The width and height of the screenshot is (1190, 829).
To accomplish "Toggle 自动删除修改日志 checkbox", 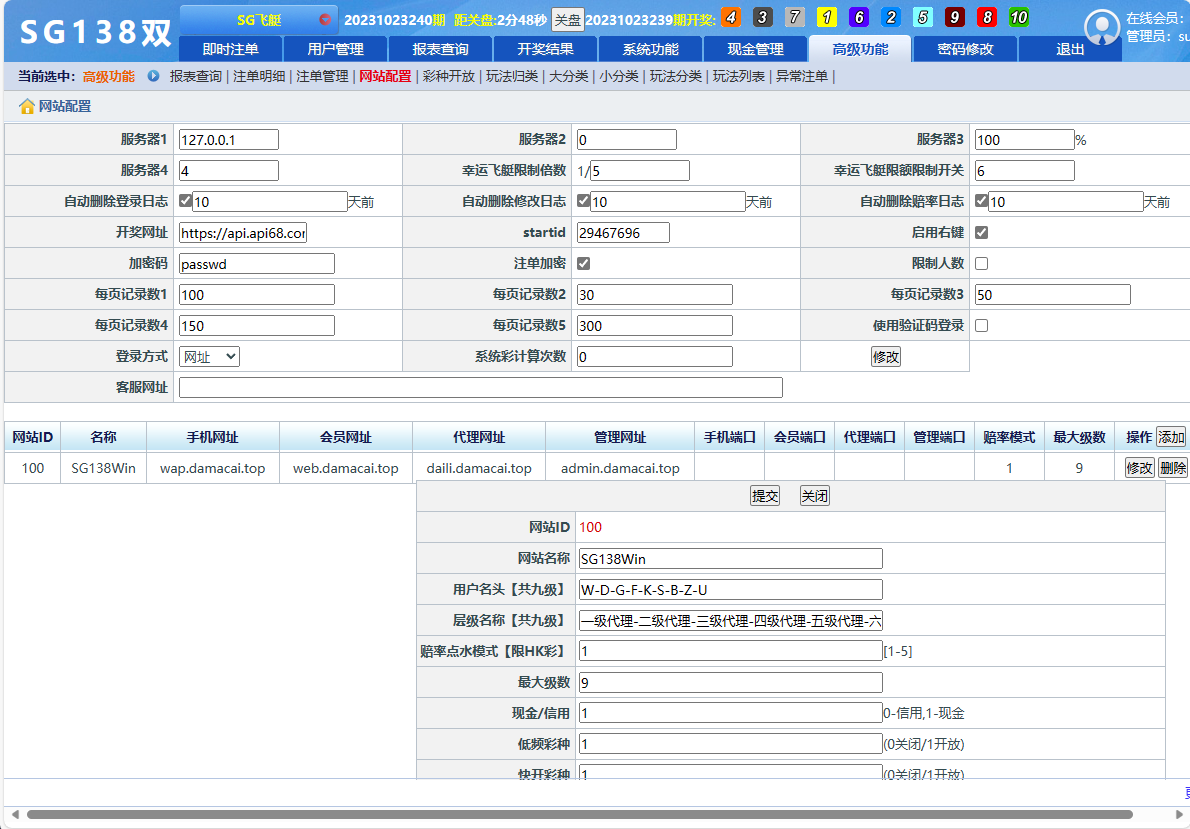I will [583, 200].
